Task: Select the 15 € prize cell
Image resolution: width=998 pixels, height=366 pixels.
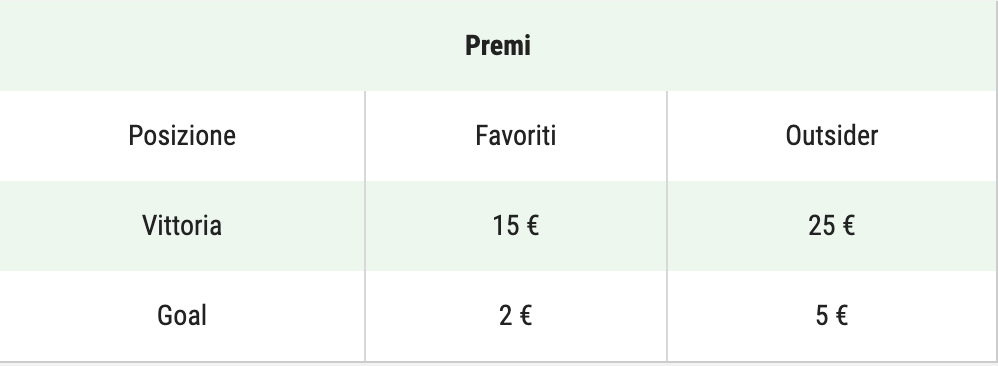Action: 516,226
